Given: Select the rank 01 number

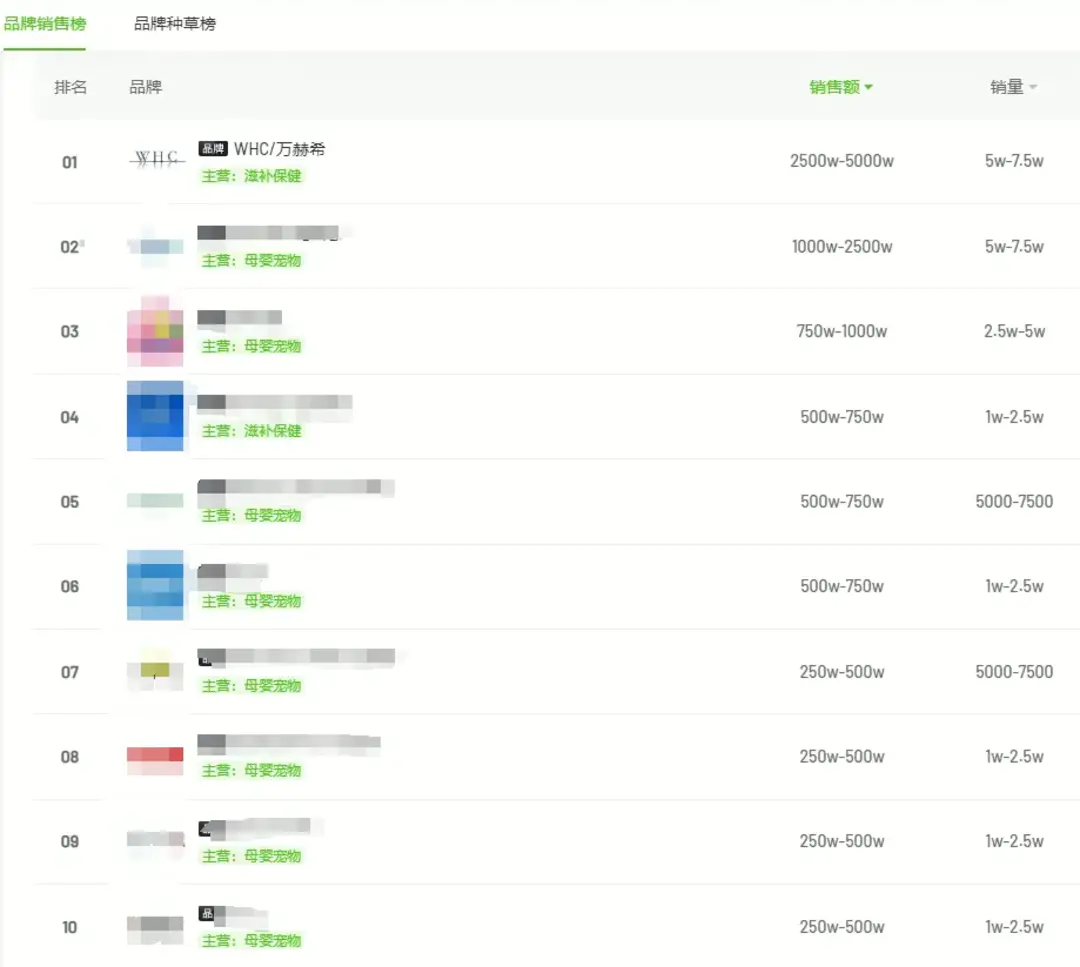Looking at the screenshot, I should (x=70, y=163).
